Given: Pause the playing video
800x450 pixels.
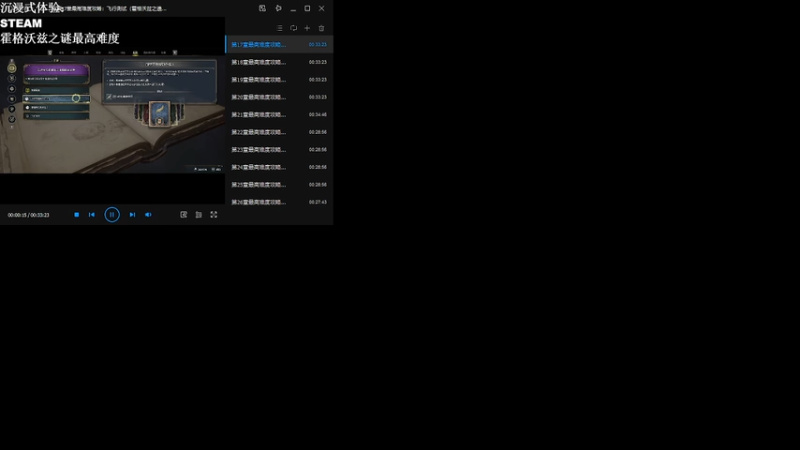Looking at the screenshot, I should click(112, 215).
